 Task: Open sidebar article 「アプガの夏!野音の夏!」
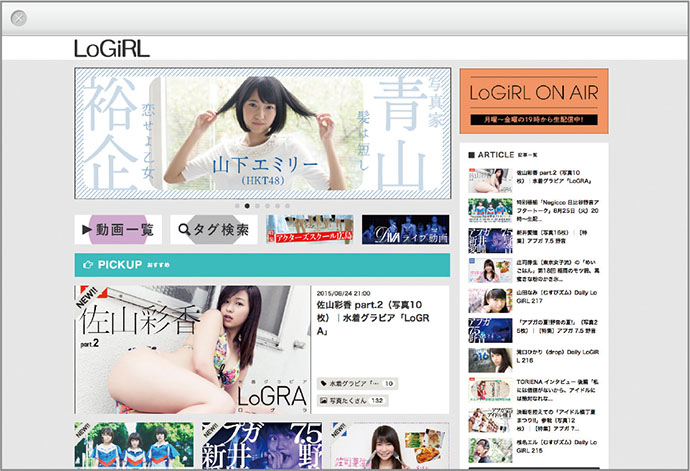[x=534, y=330]
